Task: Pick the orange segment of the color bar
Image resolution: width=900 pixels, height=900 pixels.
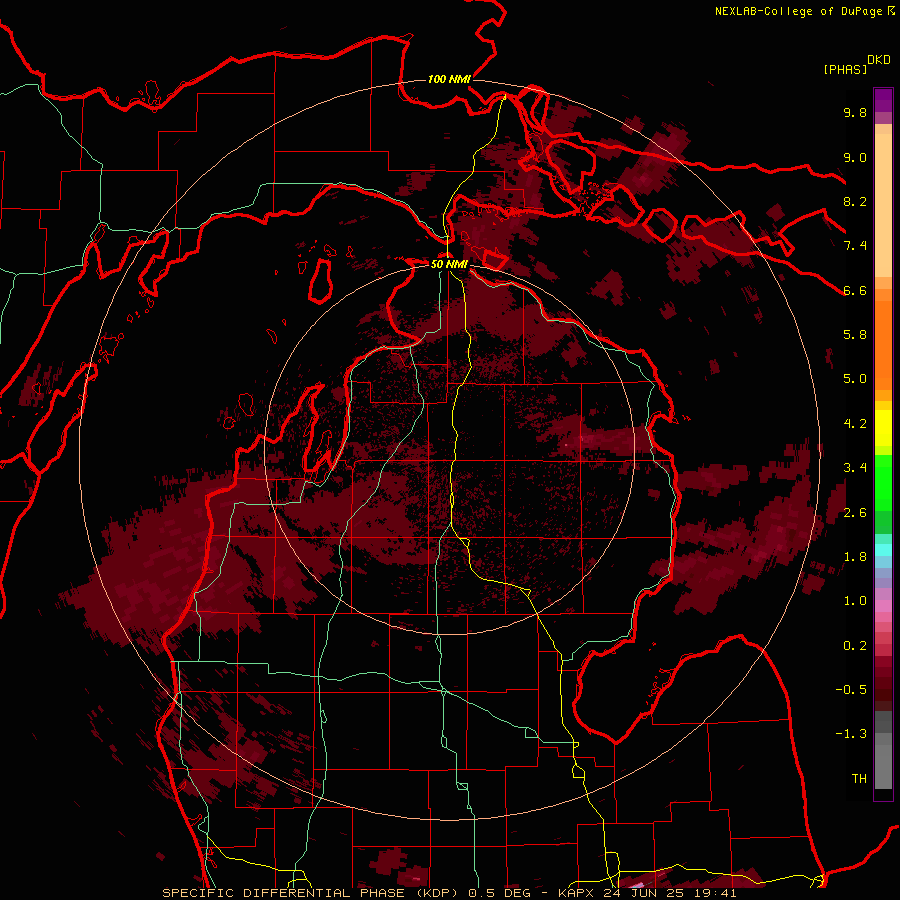Action: [883, 344]
